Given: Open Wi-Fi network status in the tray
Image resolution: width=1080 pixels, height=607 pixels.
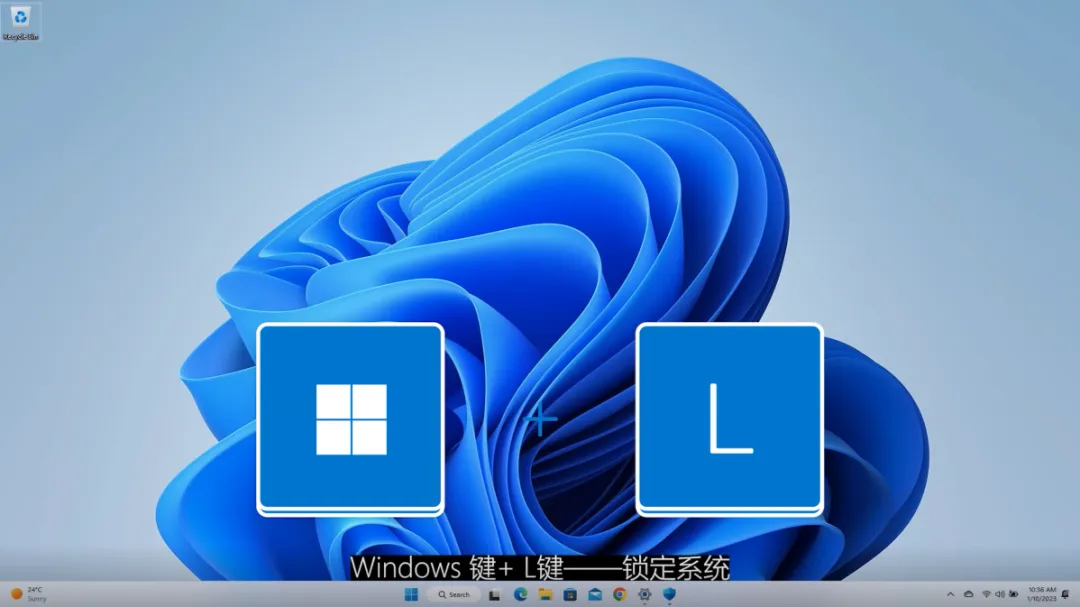Looking at the screenshot, I should pyautogui.click(x=987, y=594).
